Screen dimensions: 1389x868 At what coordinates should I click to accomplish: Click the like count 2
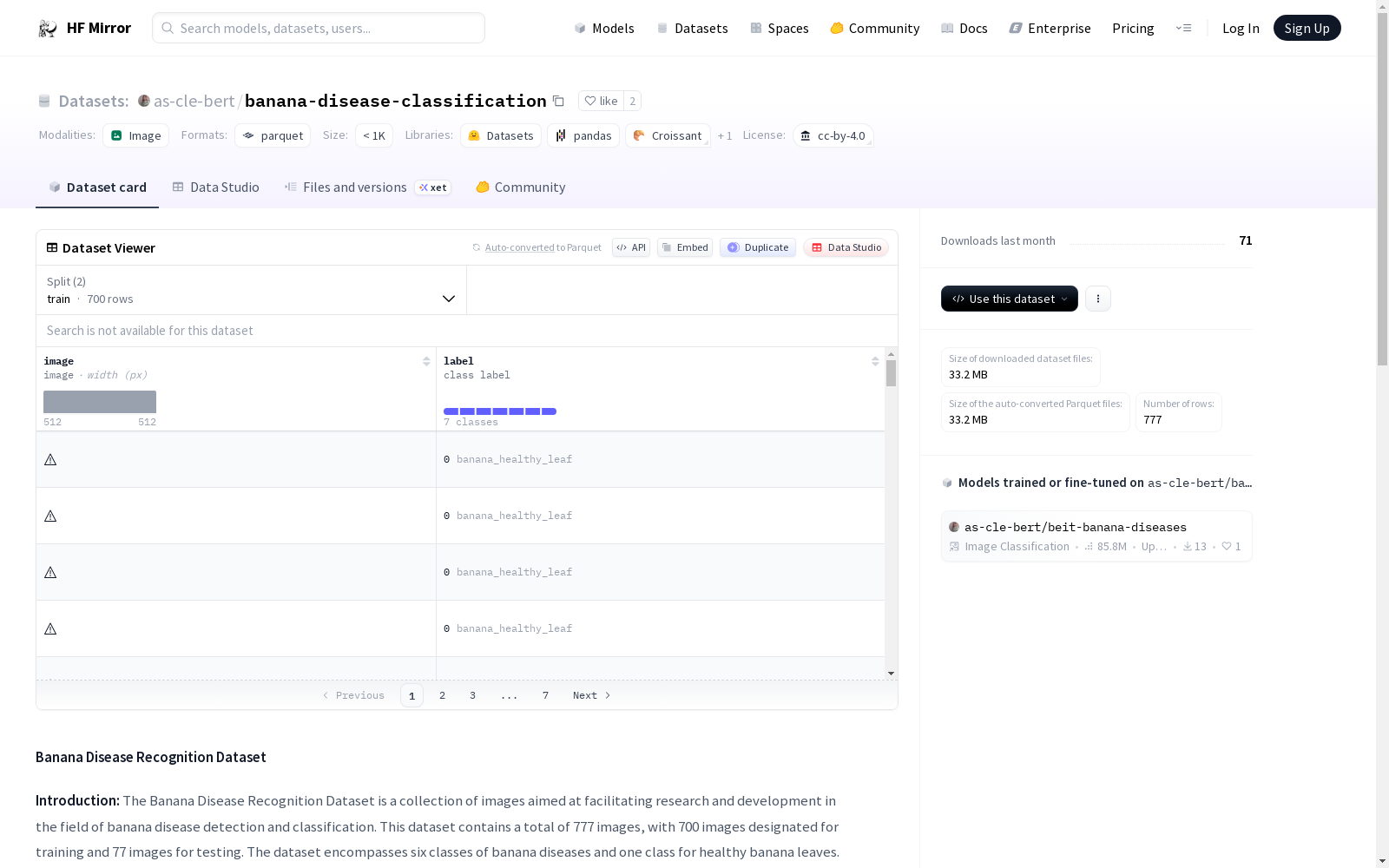[x=632, y=101]
